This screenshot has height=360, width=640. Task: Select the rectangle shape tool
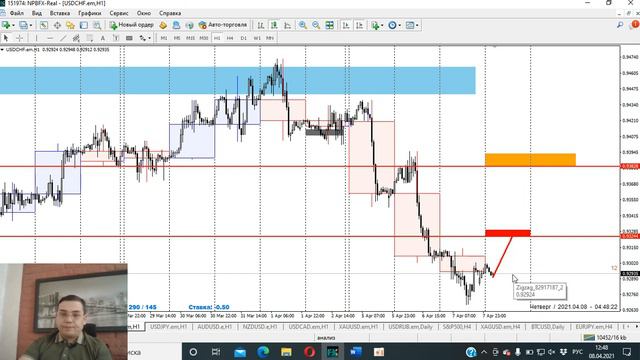[x=129, y=38]
